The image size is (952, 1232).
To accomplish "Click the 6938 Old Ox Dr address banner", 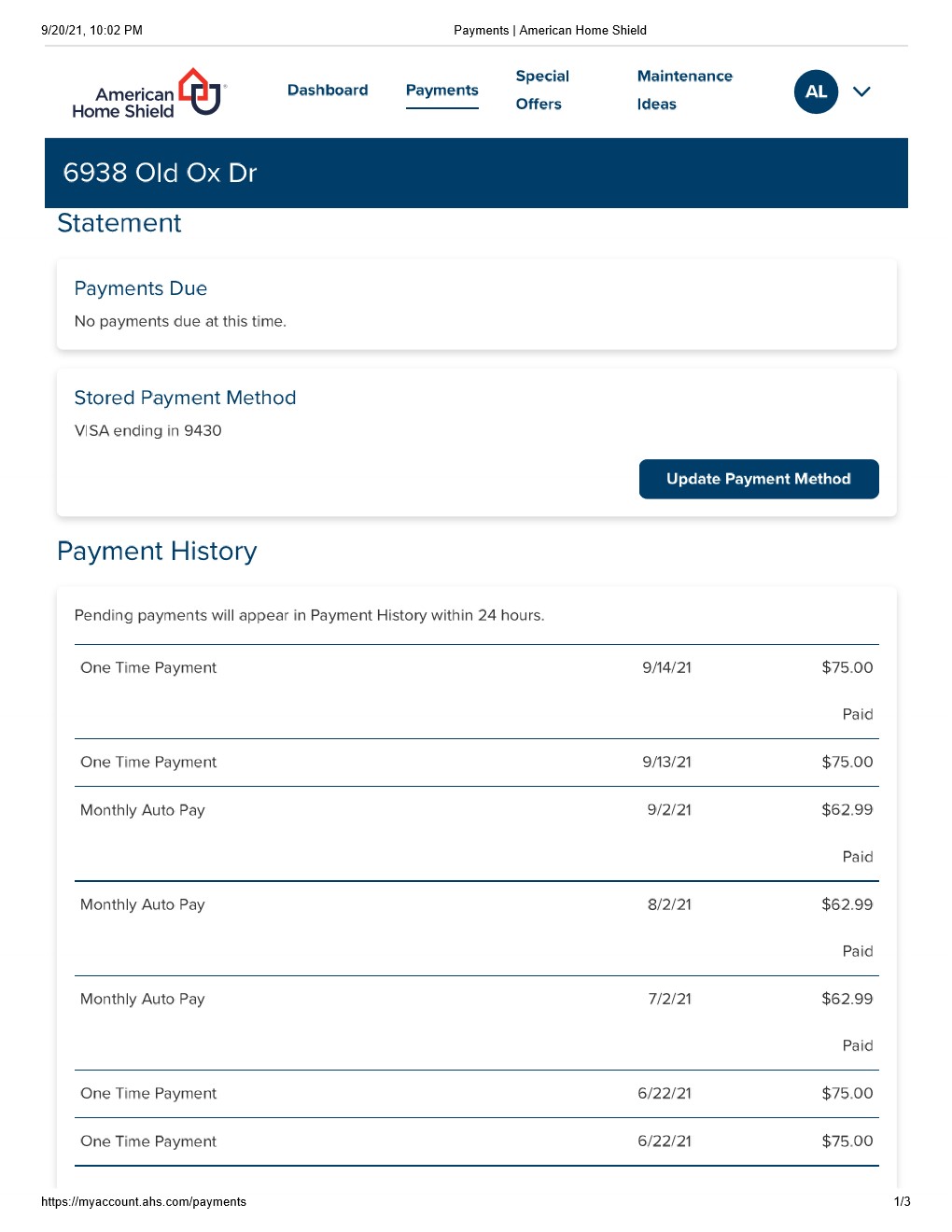I will click(160, 173).
